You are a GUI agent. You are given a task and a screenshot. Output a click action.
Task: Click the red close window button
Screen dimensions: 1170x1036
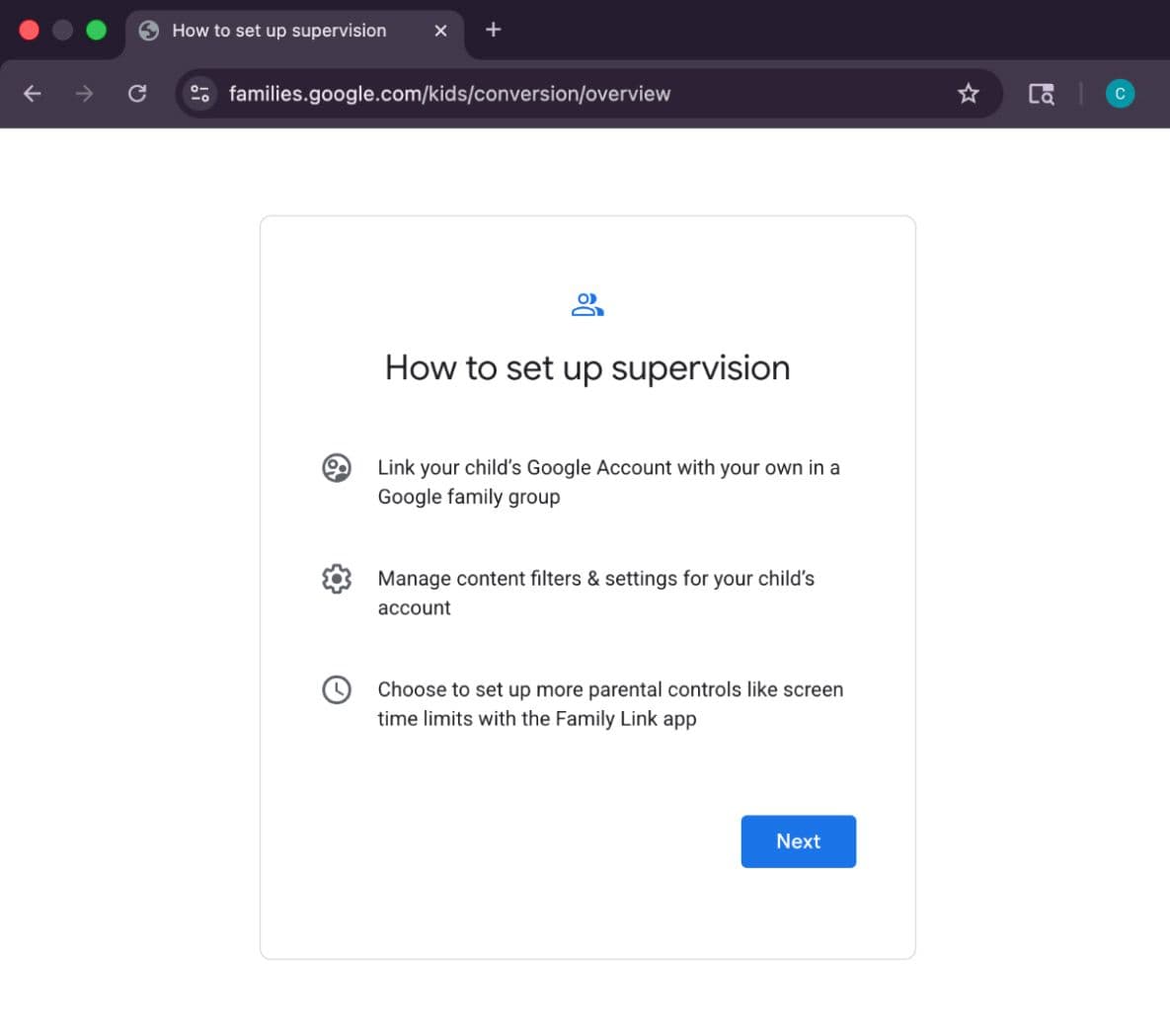coord(29,30)
